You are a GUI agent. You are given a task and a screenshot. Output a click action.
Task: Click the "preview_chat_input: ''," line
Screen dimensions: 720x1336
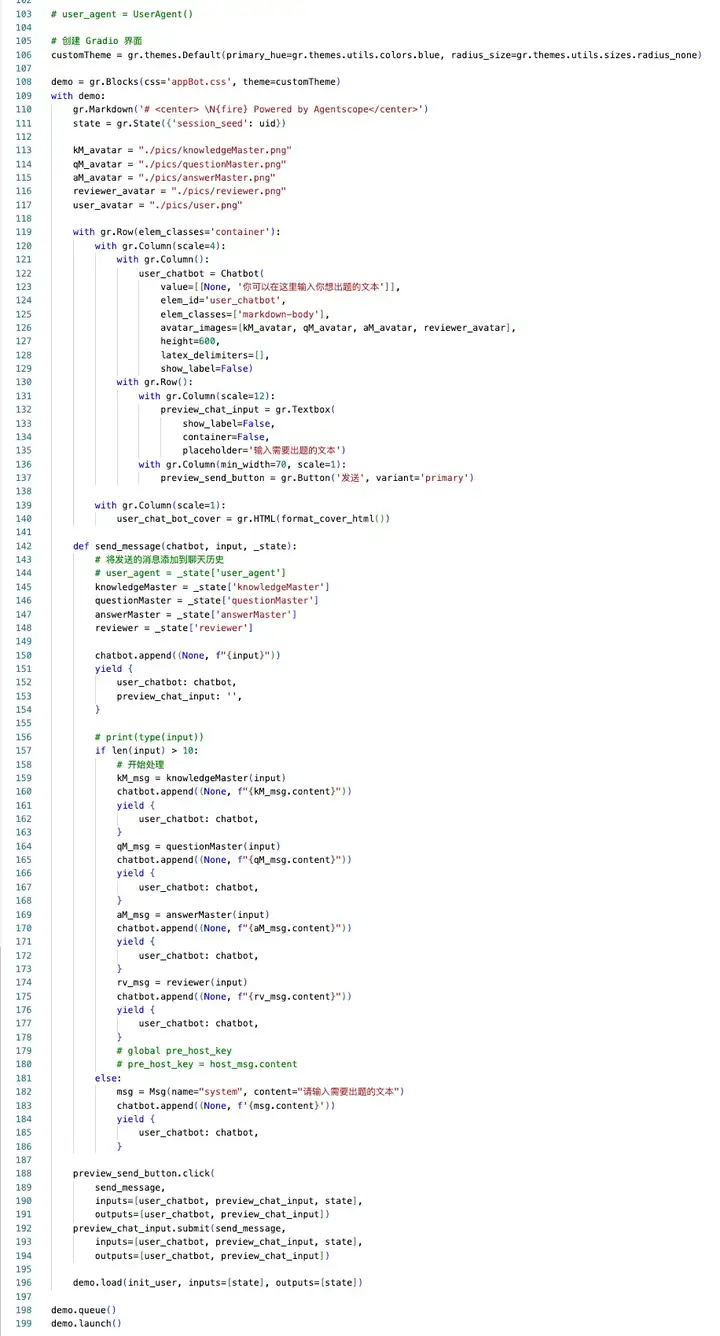tap(179, 695)
